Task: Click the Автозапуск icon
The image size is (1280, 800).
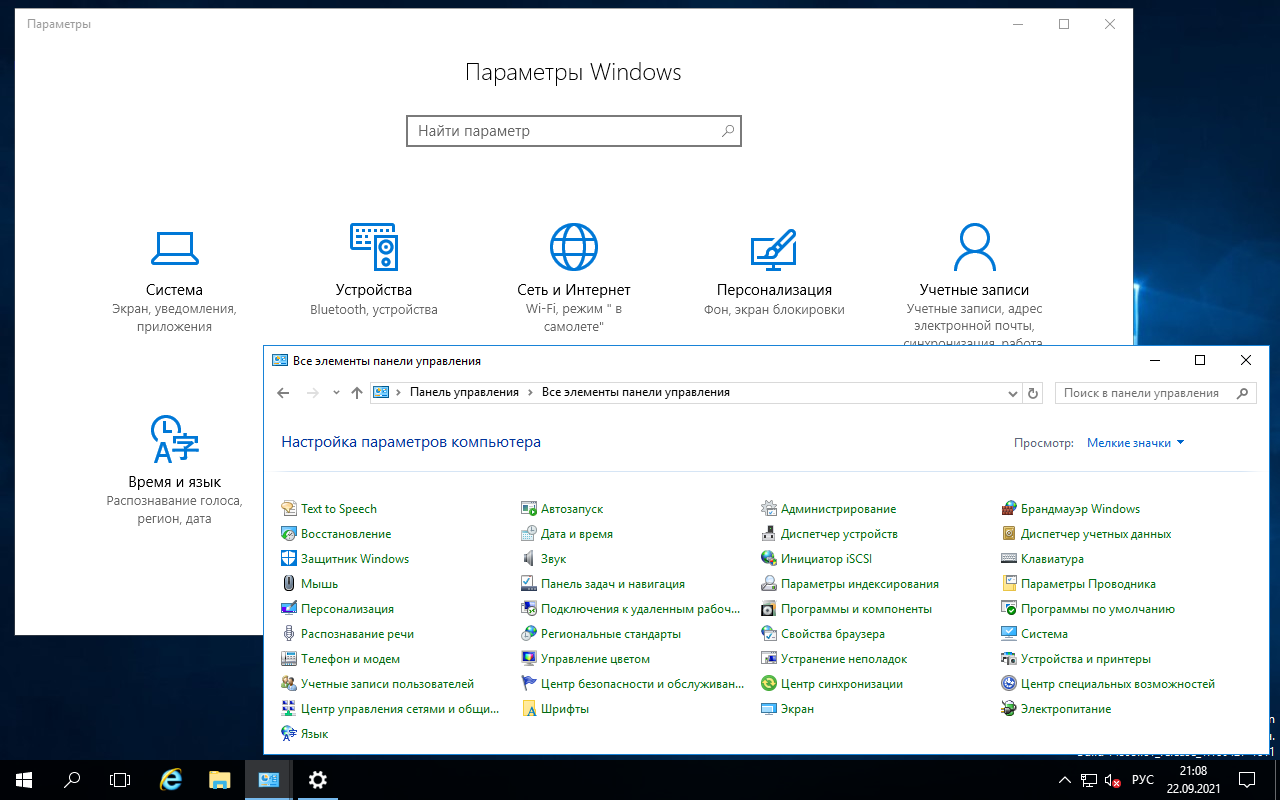Action: pos(529,509)
